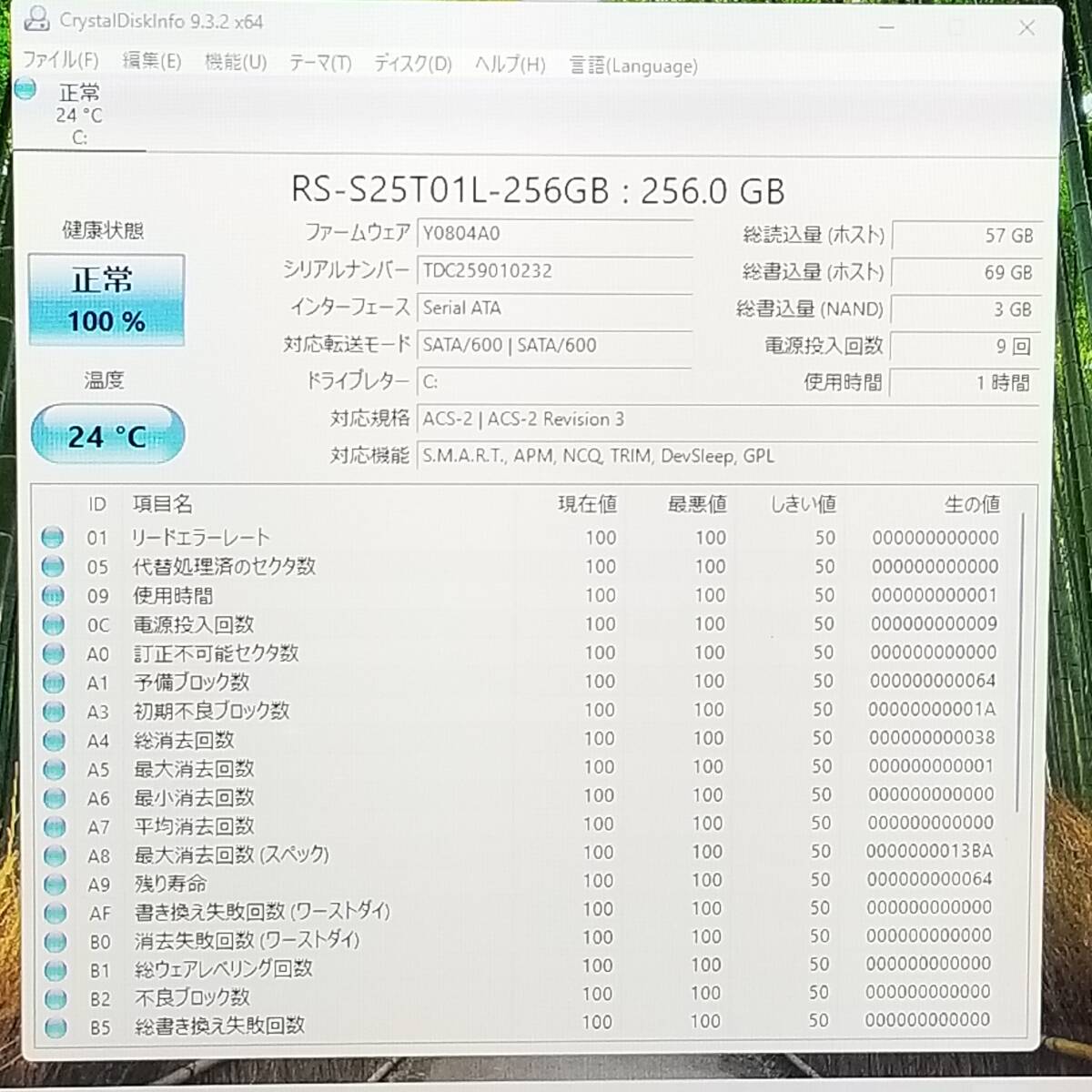1092x1092 pixels.
Task: Click the CrystalDiskInfo app icon in title bar
Action: 35,17
